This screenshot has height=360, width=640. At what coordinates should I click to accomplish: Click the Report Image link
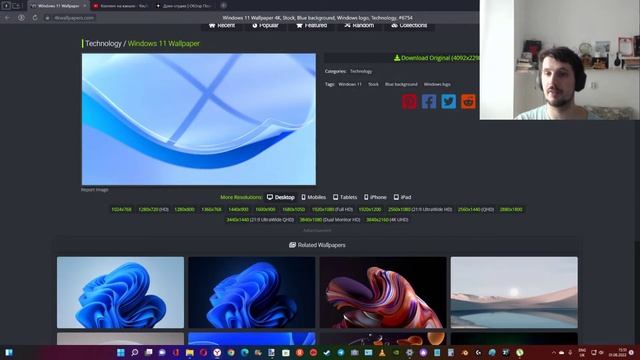click(95, 190)
